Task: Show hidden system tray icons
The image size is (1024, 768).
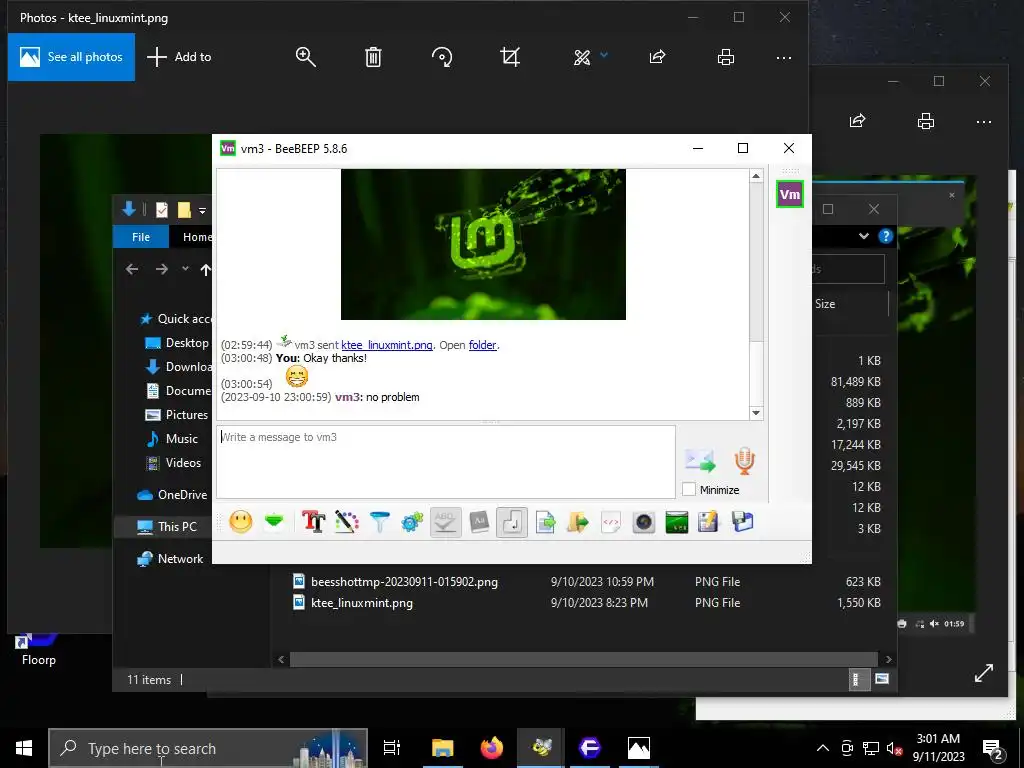Action: coord(823,748)
